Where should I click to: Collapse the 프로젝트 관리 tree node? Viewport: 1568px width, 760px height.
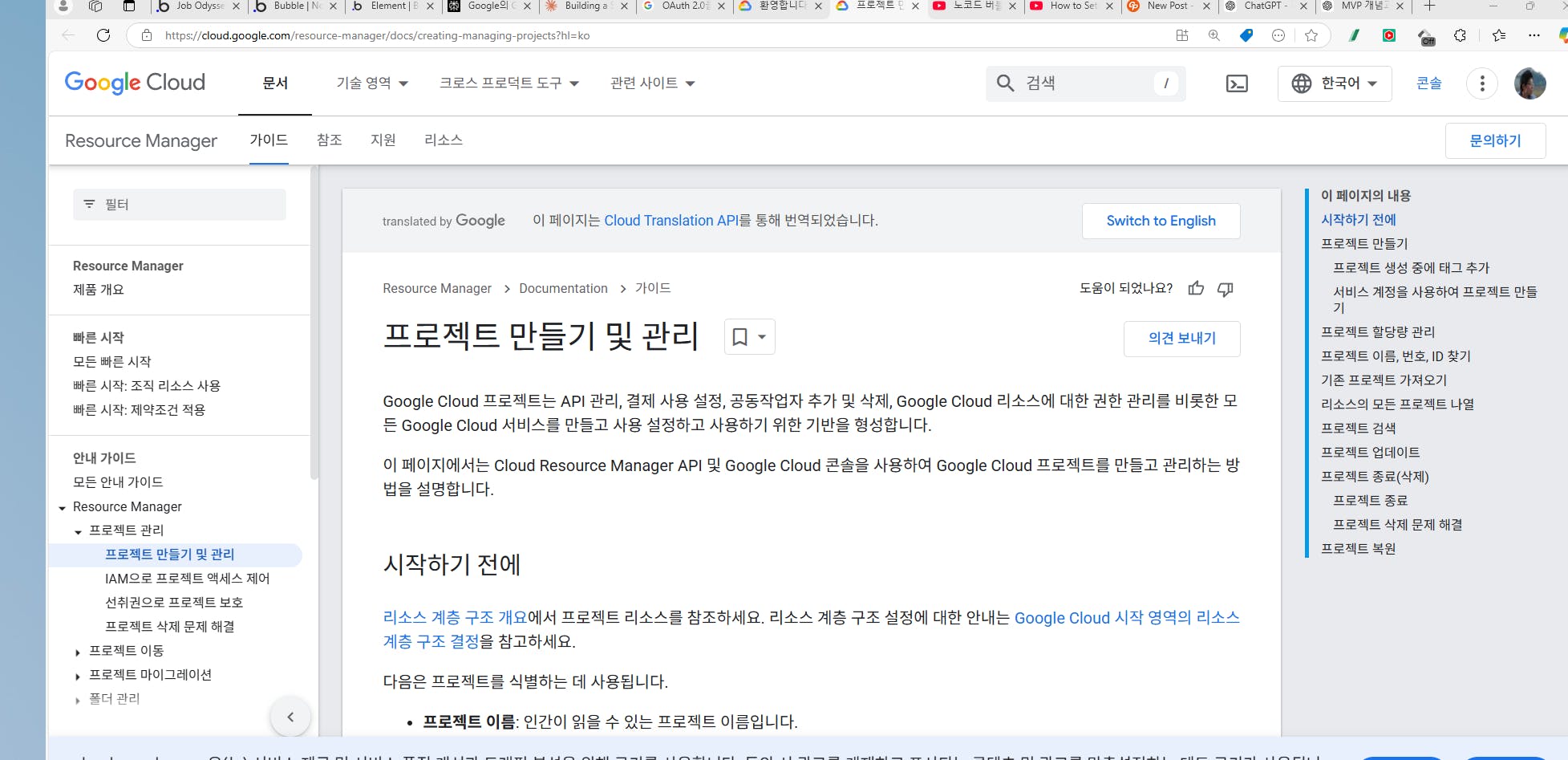click(x=78, y=532)
